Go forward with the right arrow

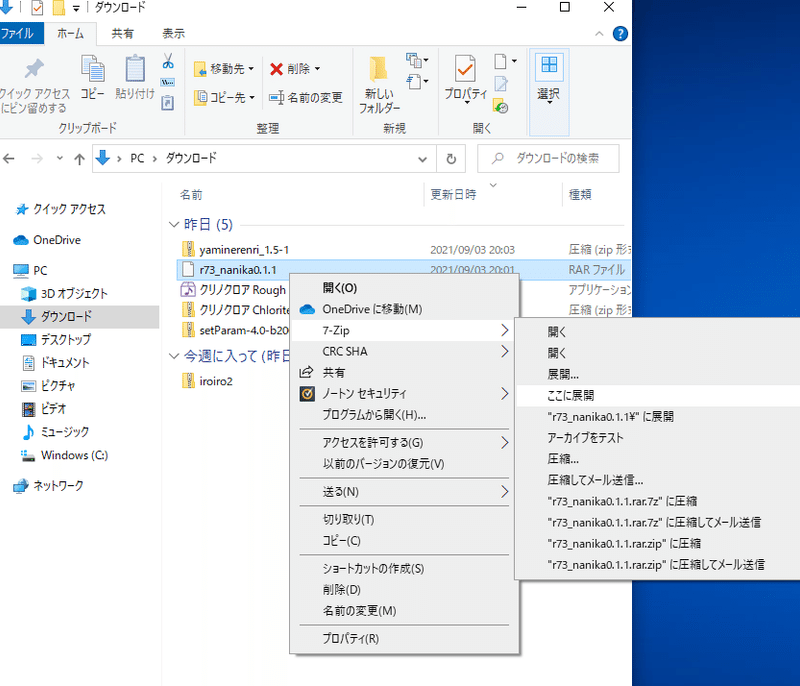click(x=37, y=159)
